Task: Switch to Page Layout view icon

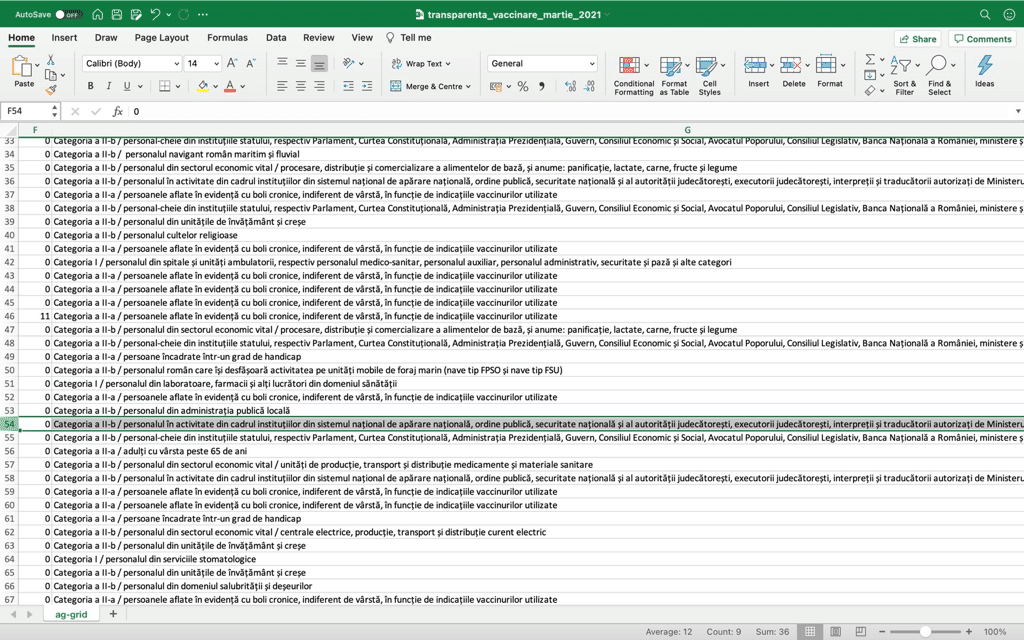Action: (835, 632)
